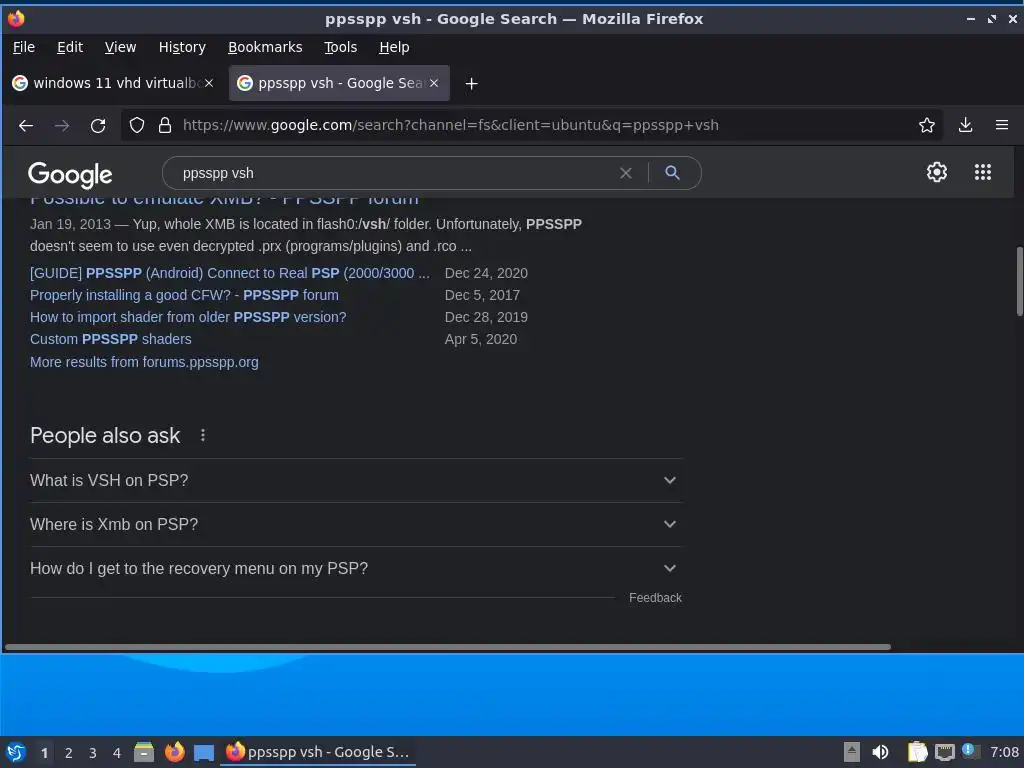1024x768 pixels.
Task: Switch to virtual desktop 4
Action: coord(117,753)
